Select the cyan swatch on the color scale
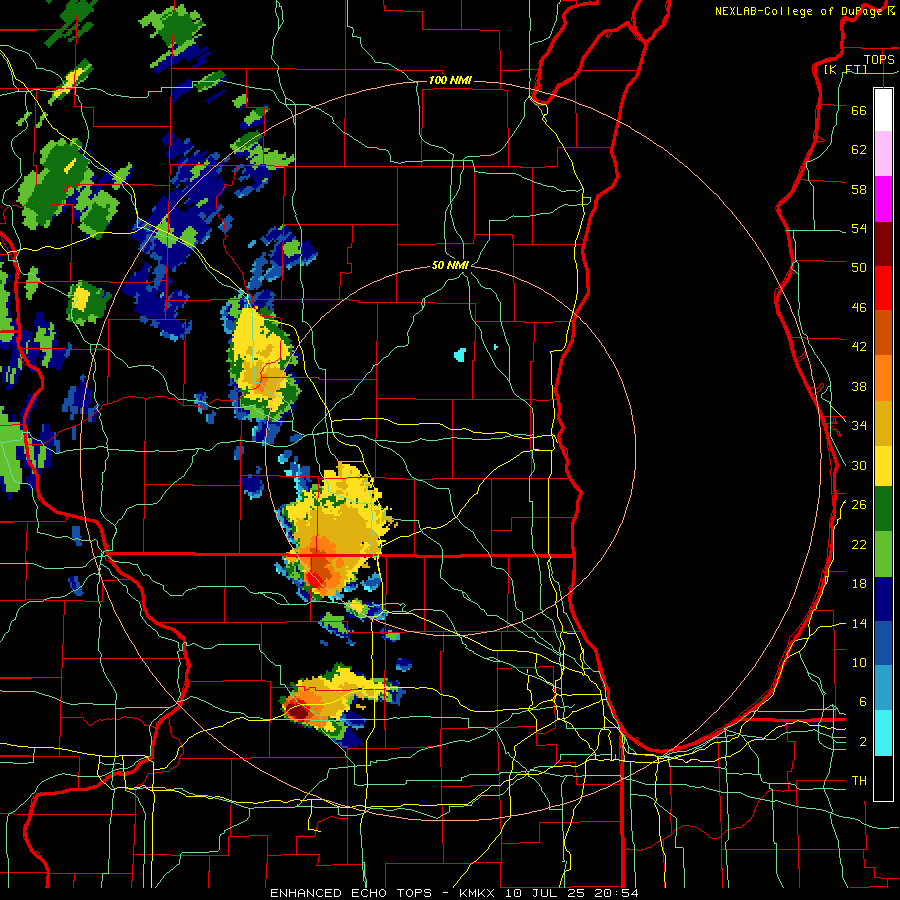Screen dimensions: 900x900 (x=883, y=733)
